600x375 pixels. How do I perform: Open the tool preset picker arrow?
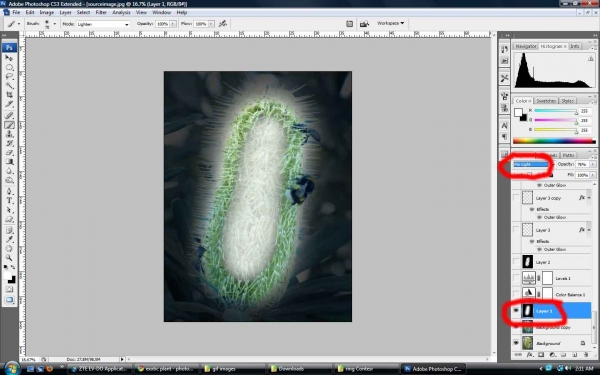pos(19,24)
